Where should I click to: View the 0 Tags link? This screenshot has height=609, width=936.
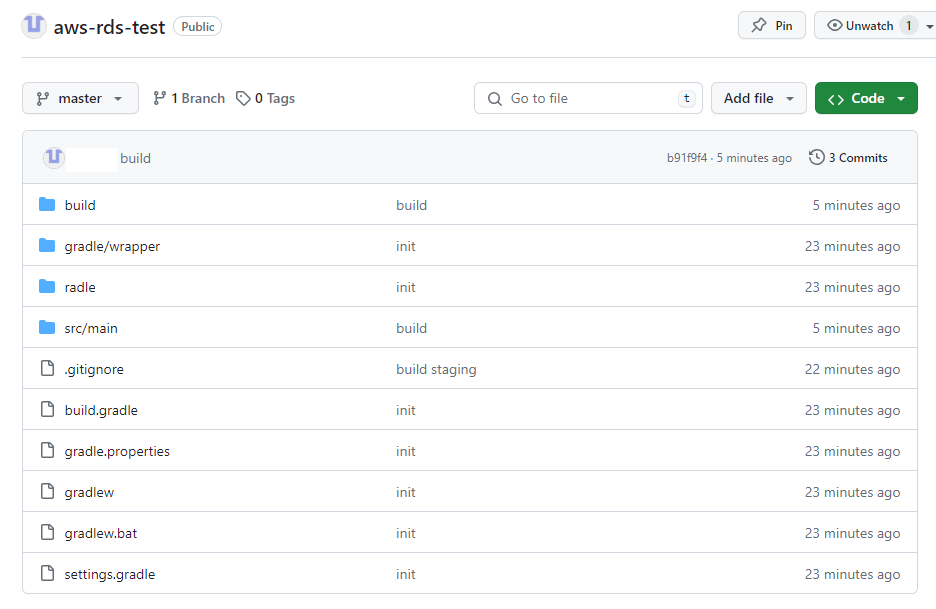pos(266,99)
